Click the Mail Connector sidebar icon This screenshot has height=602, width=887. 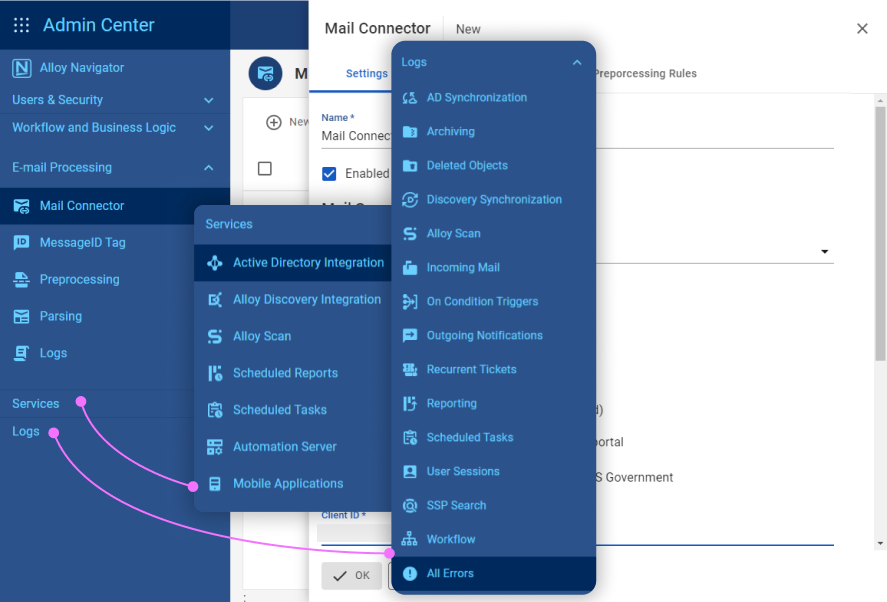click(x=21, y=206)
